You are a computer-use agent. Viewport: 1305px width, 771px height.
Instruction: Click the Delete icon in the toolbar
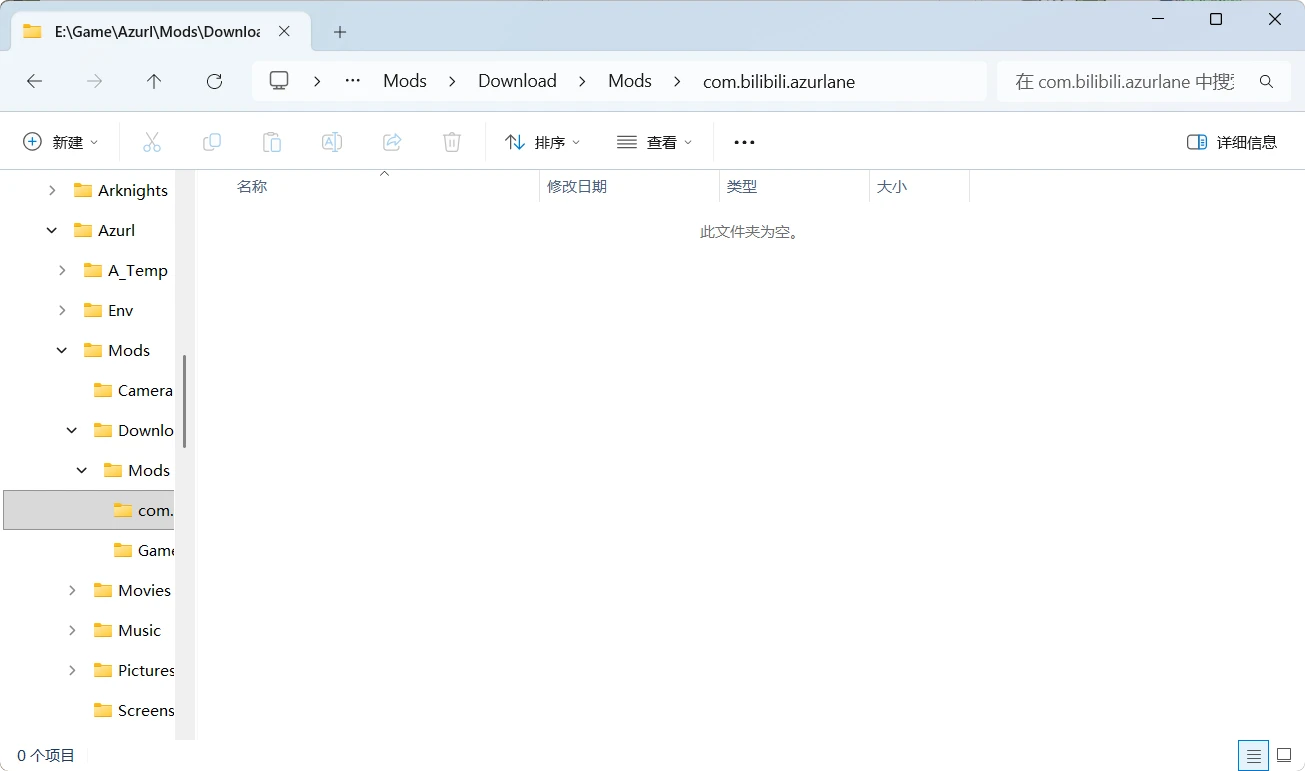pyautogui.click(x=451, y=141)
